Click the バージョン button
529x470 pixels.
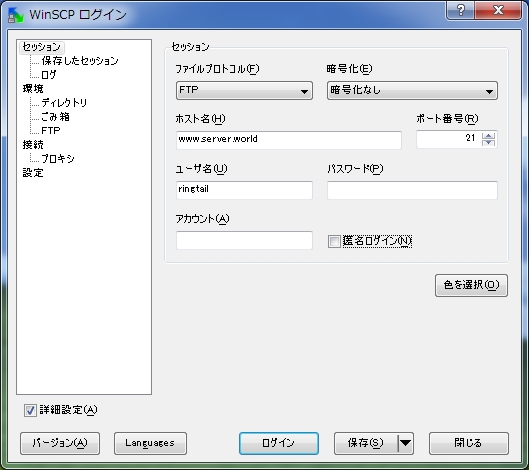click(60, 443)
